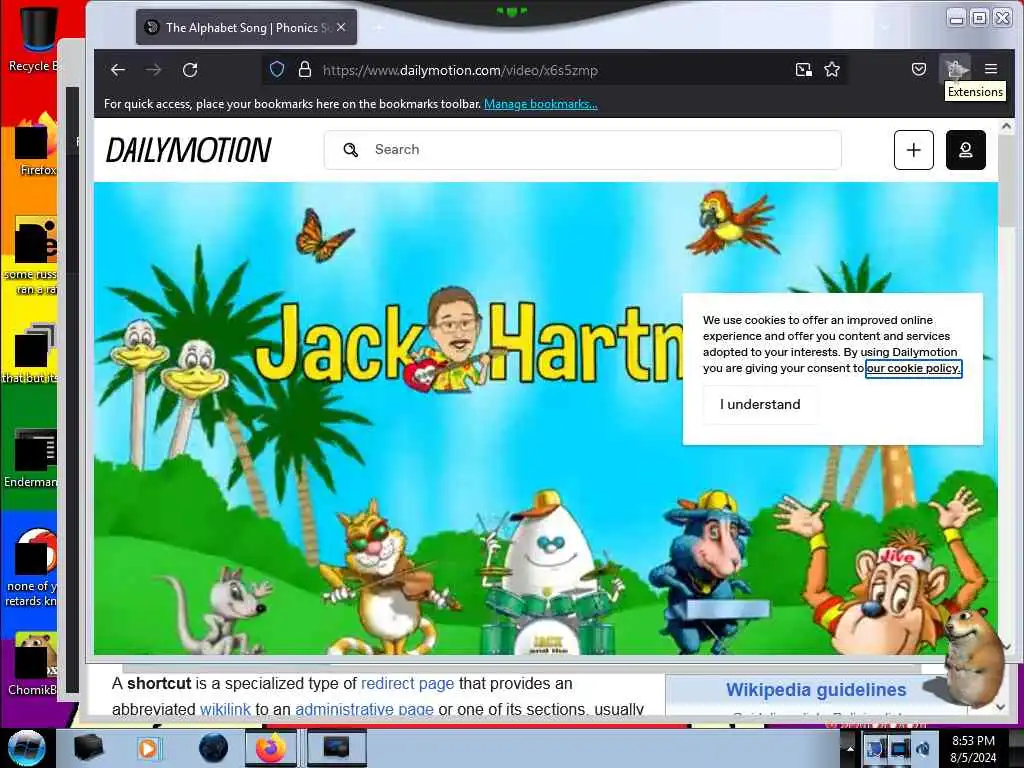Accept cookies with I understand button
Screen dimensions: 1024x768
pyautogui.click(x=760, y=404)
